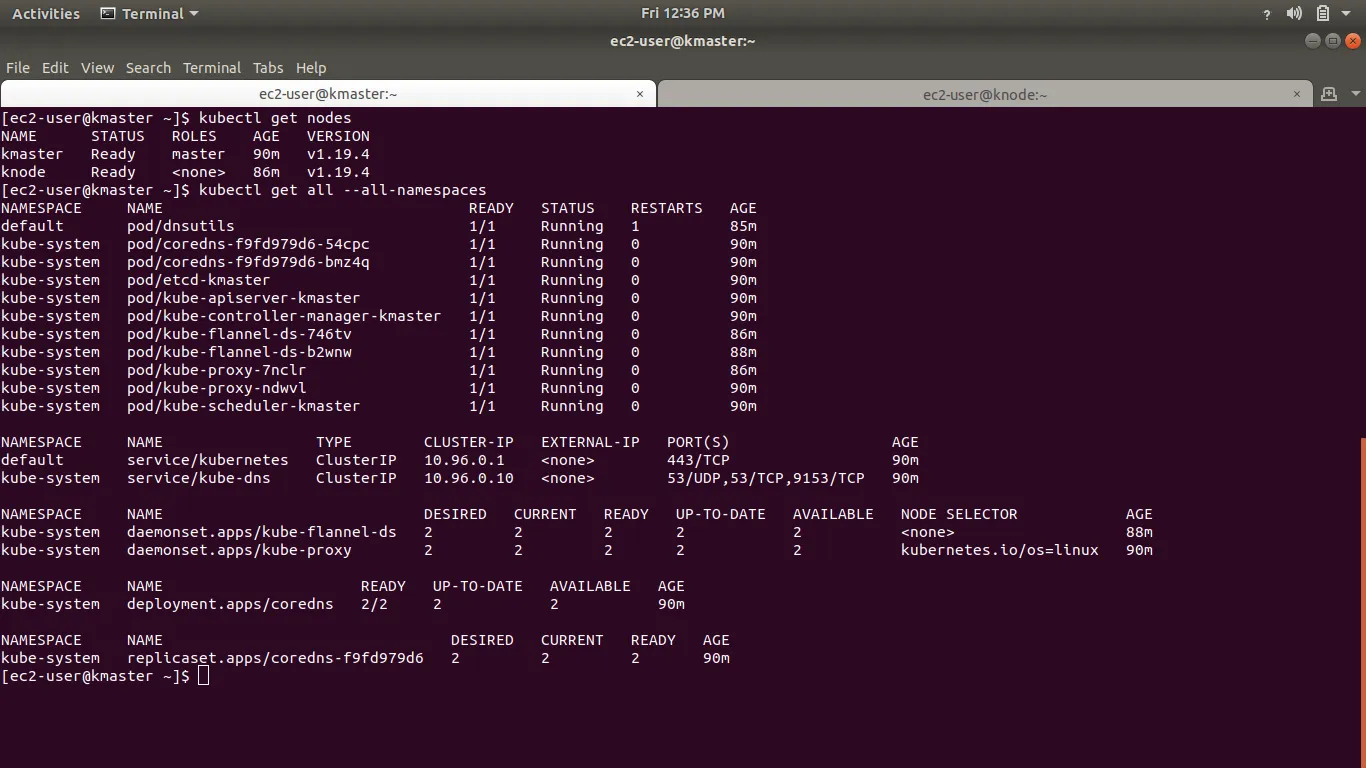The height and width of the screenshot is (768, 1366).
Task: Open the Help menu
Action: click(311, 68)
